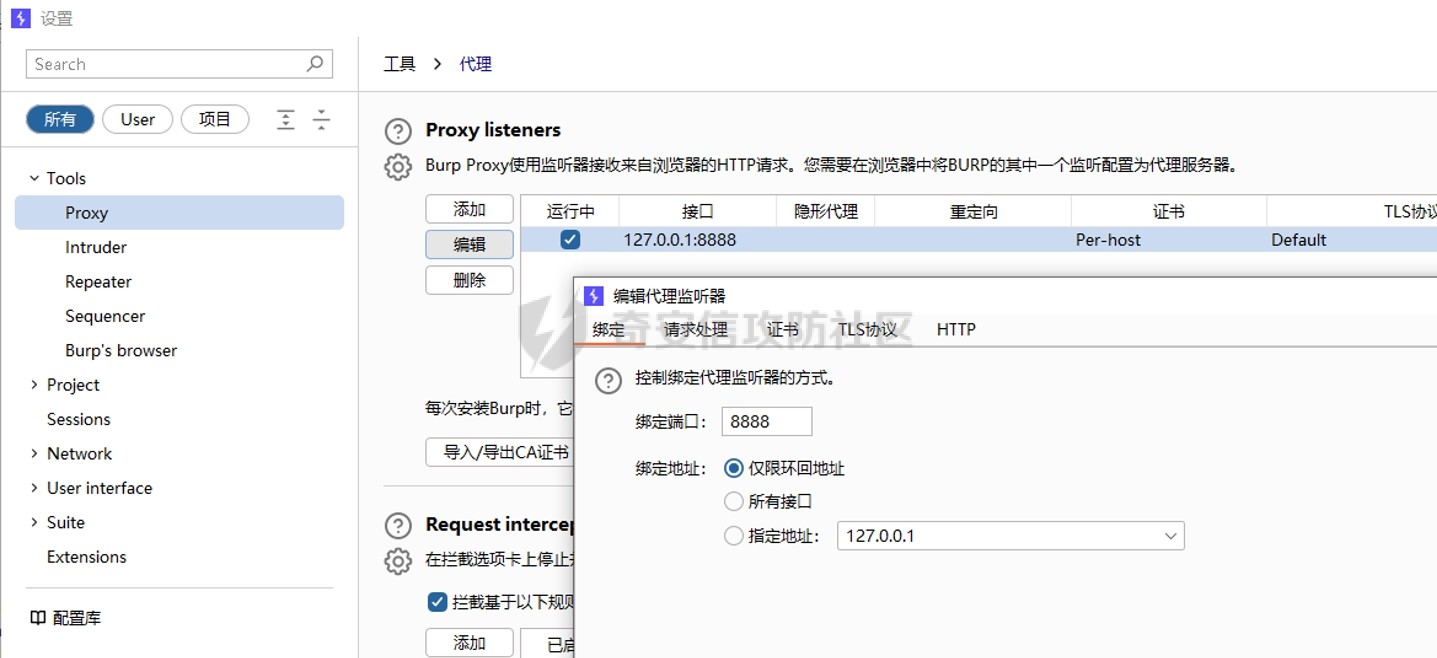Select Burp's browser in settings tree
1437x658 pixels.
pyautogui.click(x=121, y=351)
